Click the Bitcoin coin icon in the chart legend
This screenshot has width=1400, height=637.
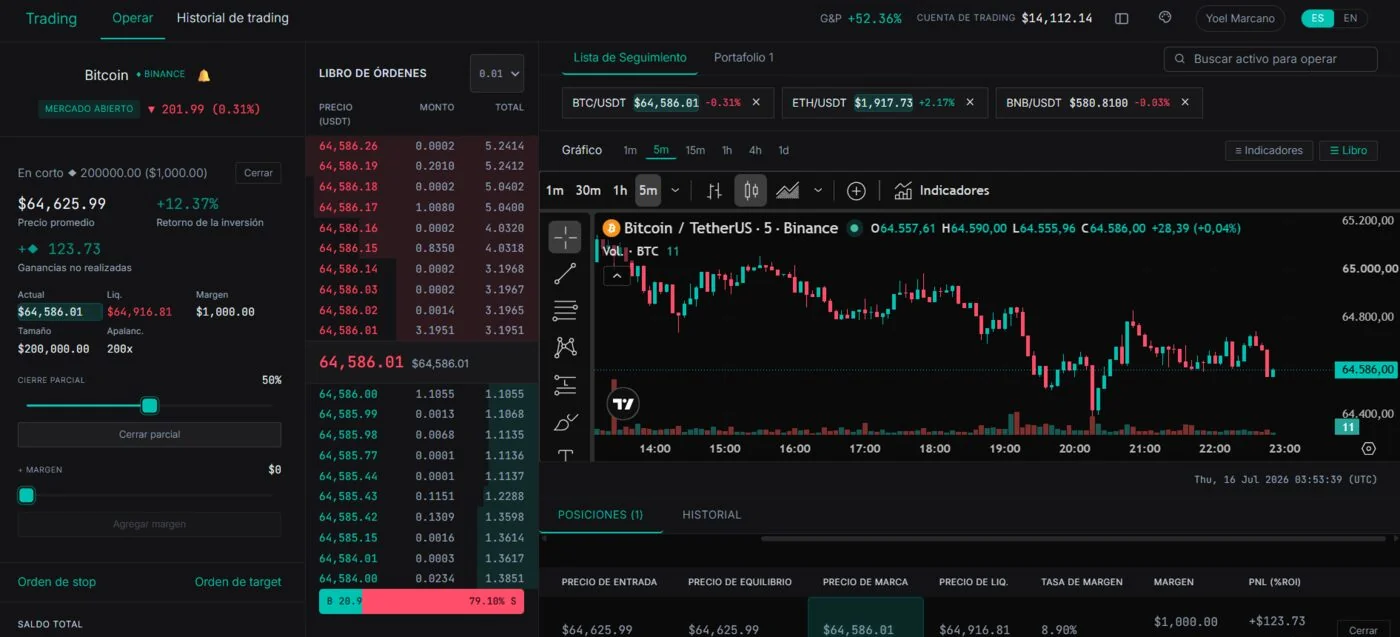click(610, 228)
